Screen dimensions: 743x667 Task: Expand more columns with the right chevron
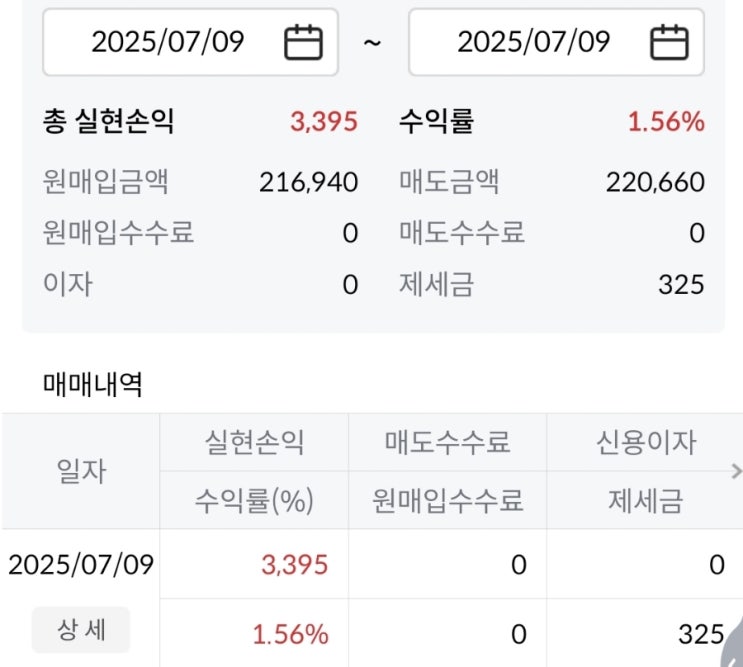[x=736, y=471]
